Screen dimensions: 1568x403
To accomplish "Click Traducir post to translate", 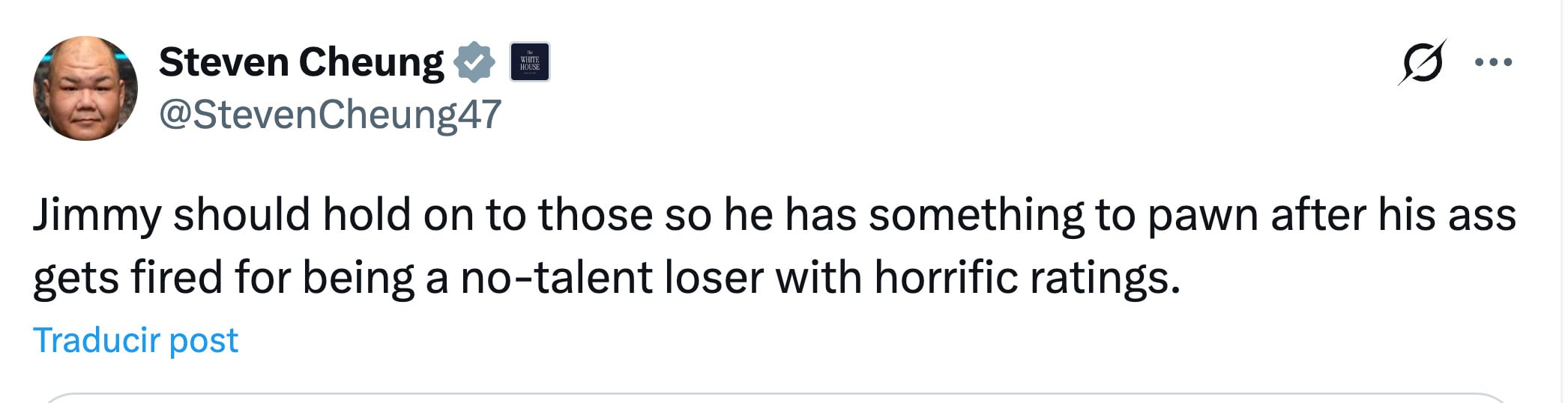I will click(x=136, y=340).
